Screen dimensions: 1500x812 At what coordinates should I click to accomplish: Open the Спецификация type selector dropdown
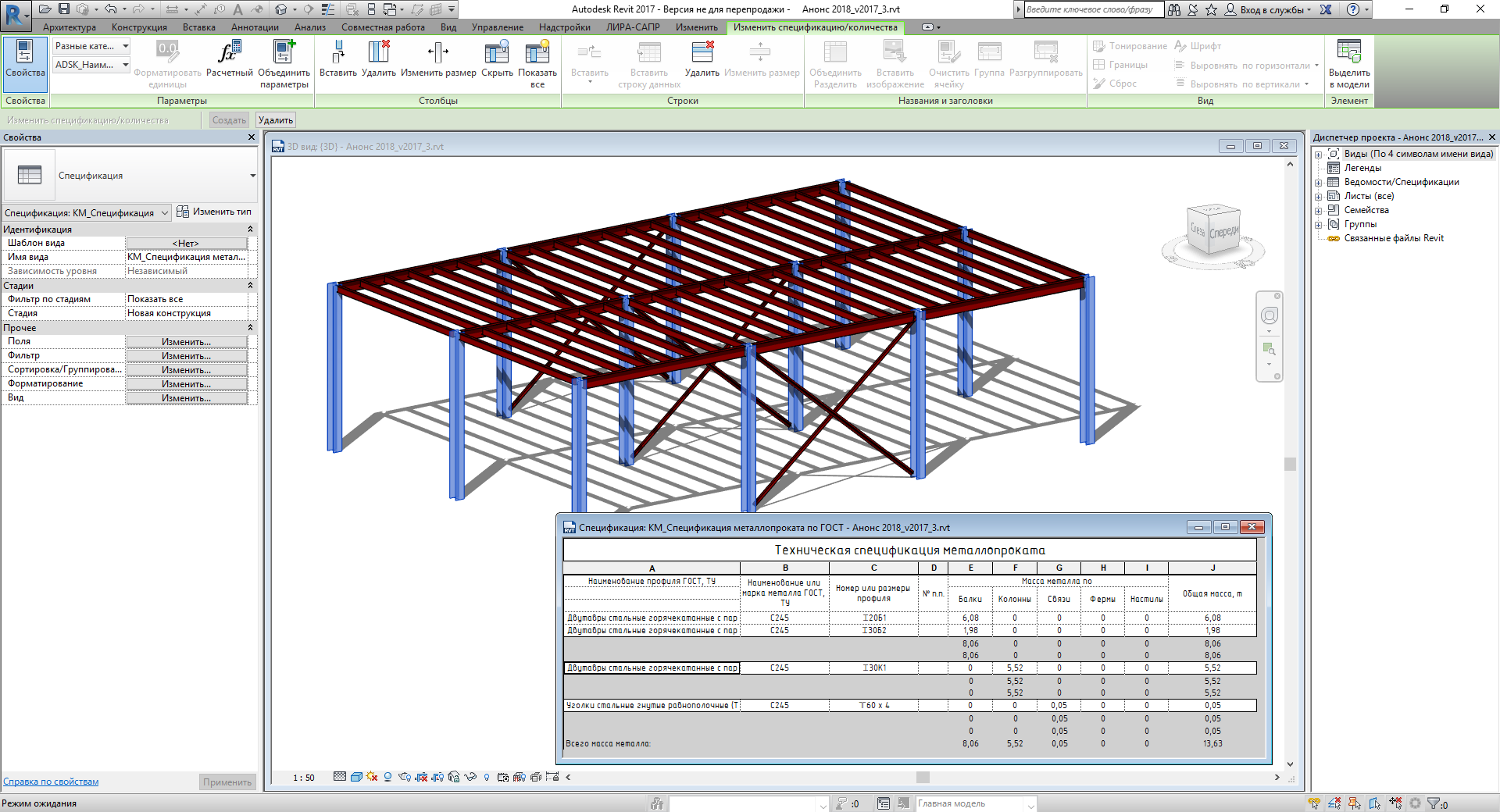click(252, 176)
